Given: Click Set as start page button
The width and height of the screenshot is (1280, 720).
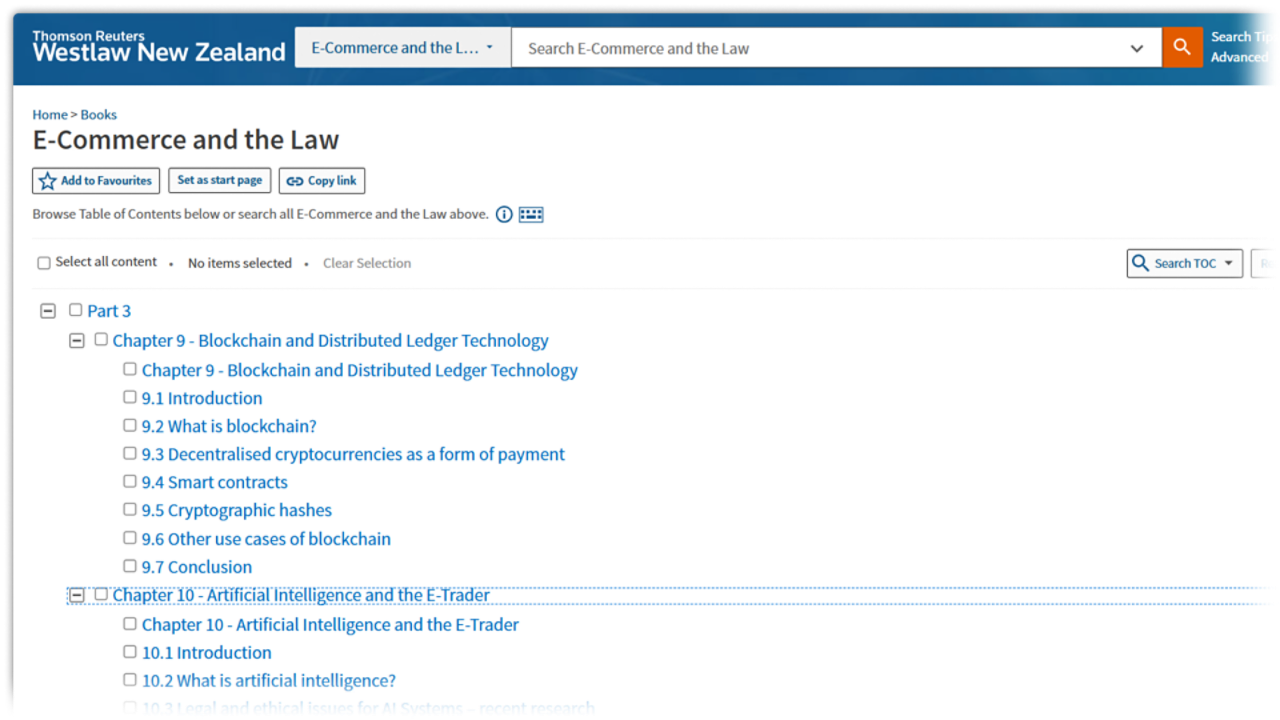Looking at the screenshot, I should point(220,181).
